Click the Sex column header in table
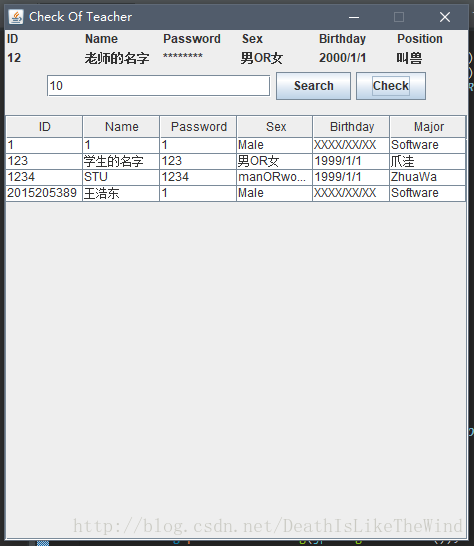The height and width of the screenshot is (546, 474). point(275,127)
